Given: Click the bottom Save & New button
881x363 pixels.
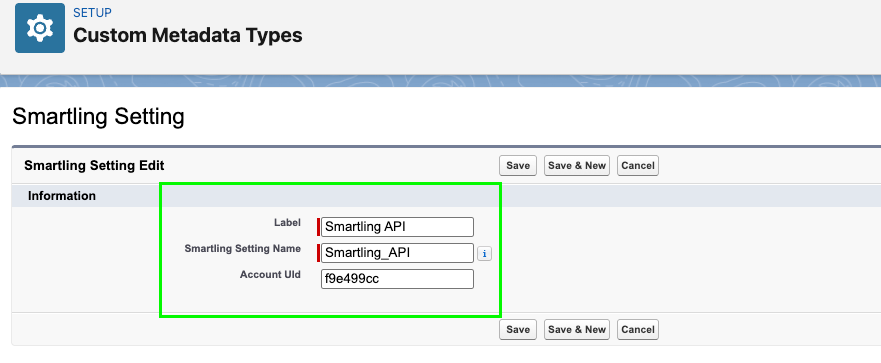Looking at the screenshot, I should point(577,329).
